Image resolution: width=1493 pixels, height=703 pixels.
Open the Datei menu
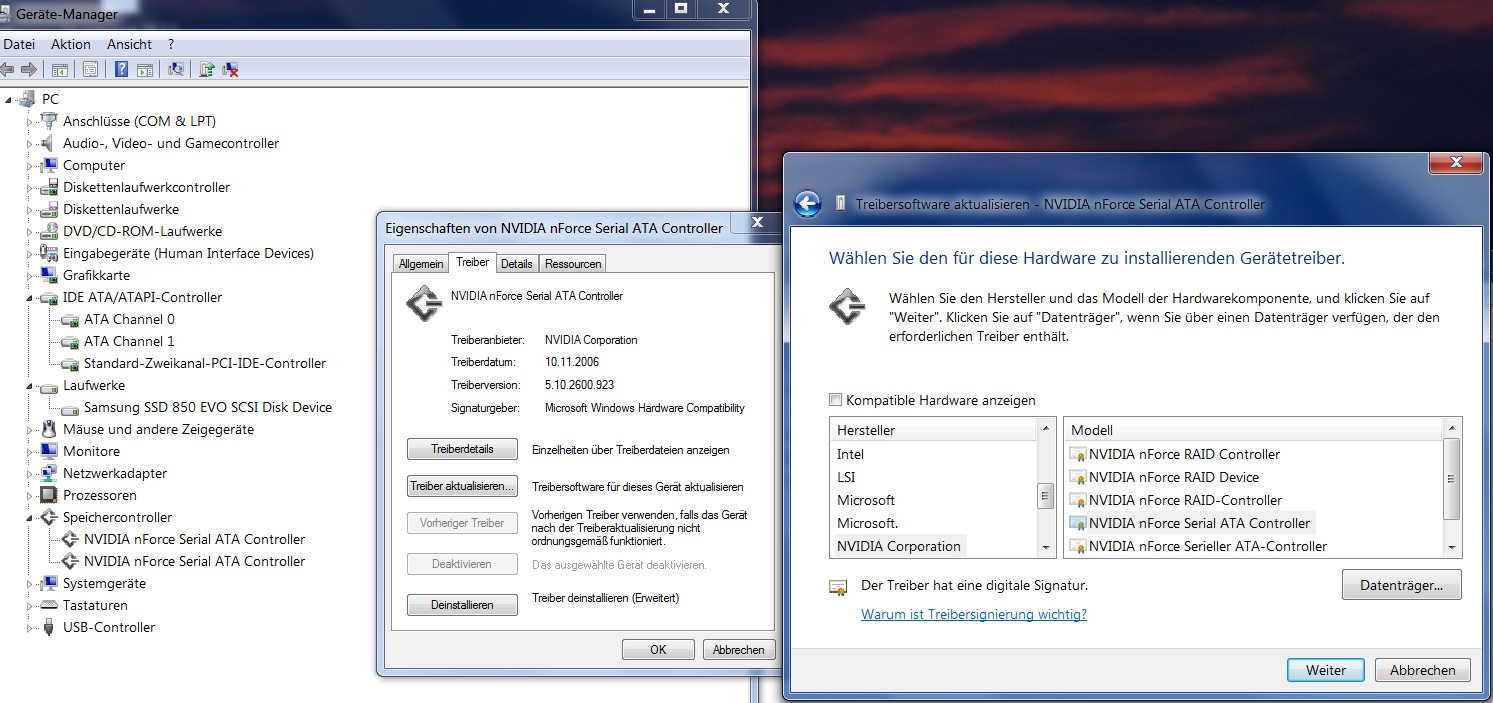pyautogui.click(x=19, y=44)
